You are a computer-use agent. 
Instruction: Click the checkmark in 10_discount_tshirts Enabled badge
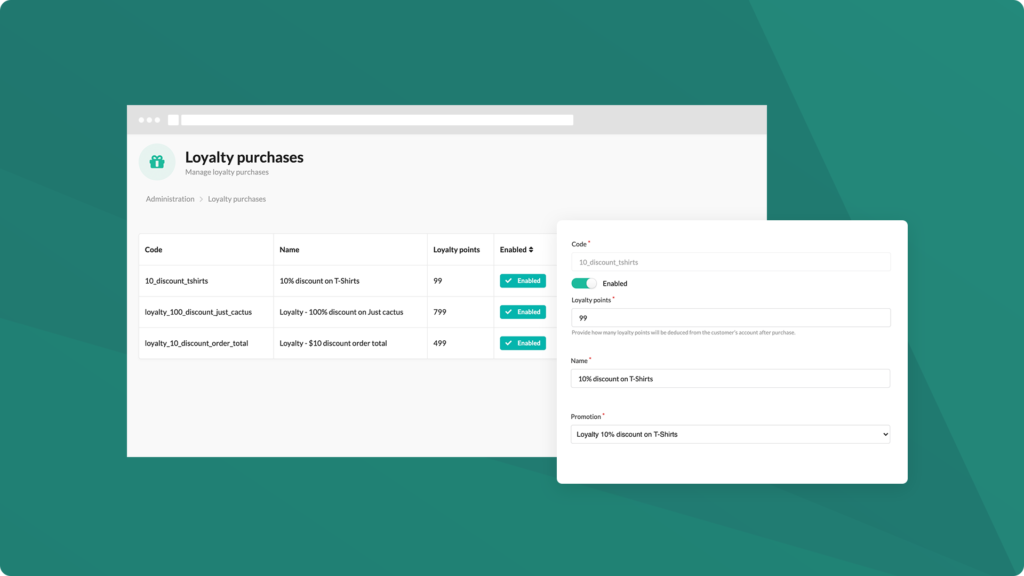coord(510,281)
